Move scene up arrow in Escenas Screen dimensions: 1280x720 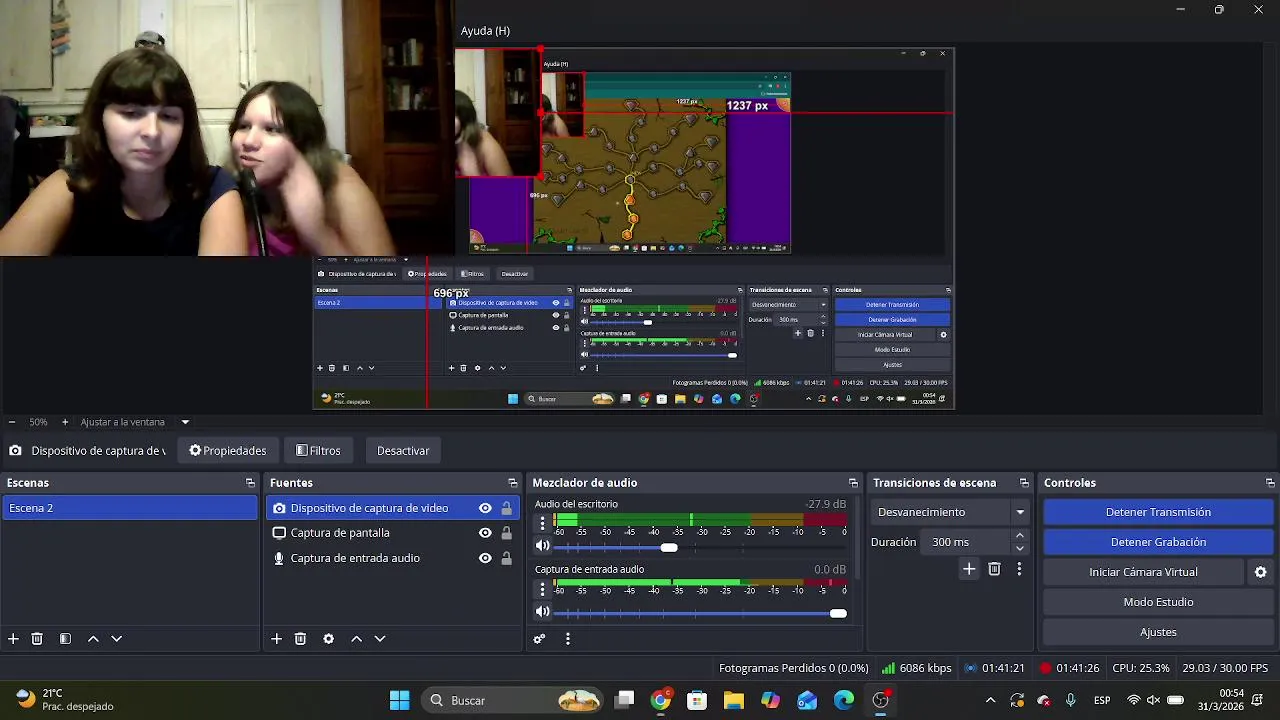[x=93, y=639]
